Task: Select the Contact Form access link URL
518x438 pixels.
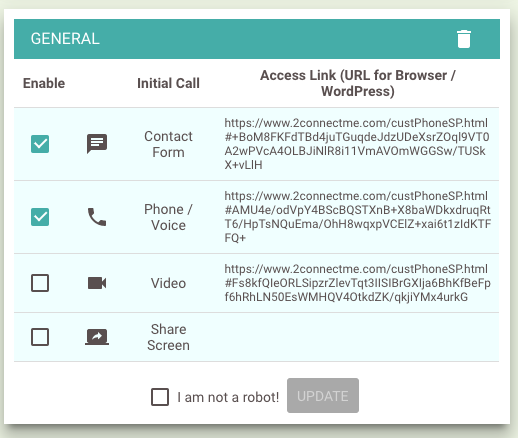Action: (x=357, y=144)
